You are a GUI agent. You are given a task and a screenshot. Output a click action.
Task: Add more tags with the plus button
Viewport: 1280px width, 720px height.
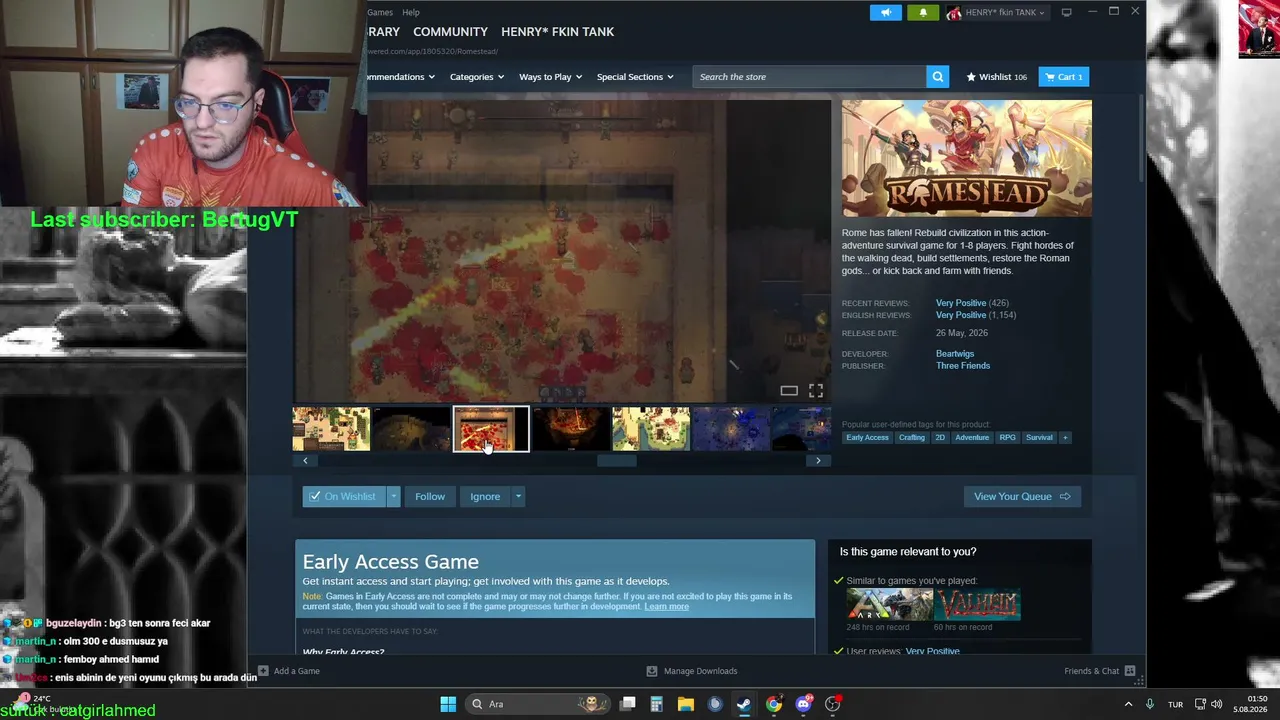point(1065,437)
